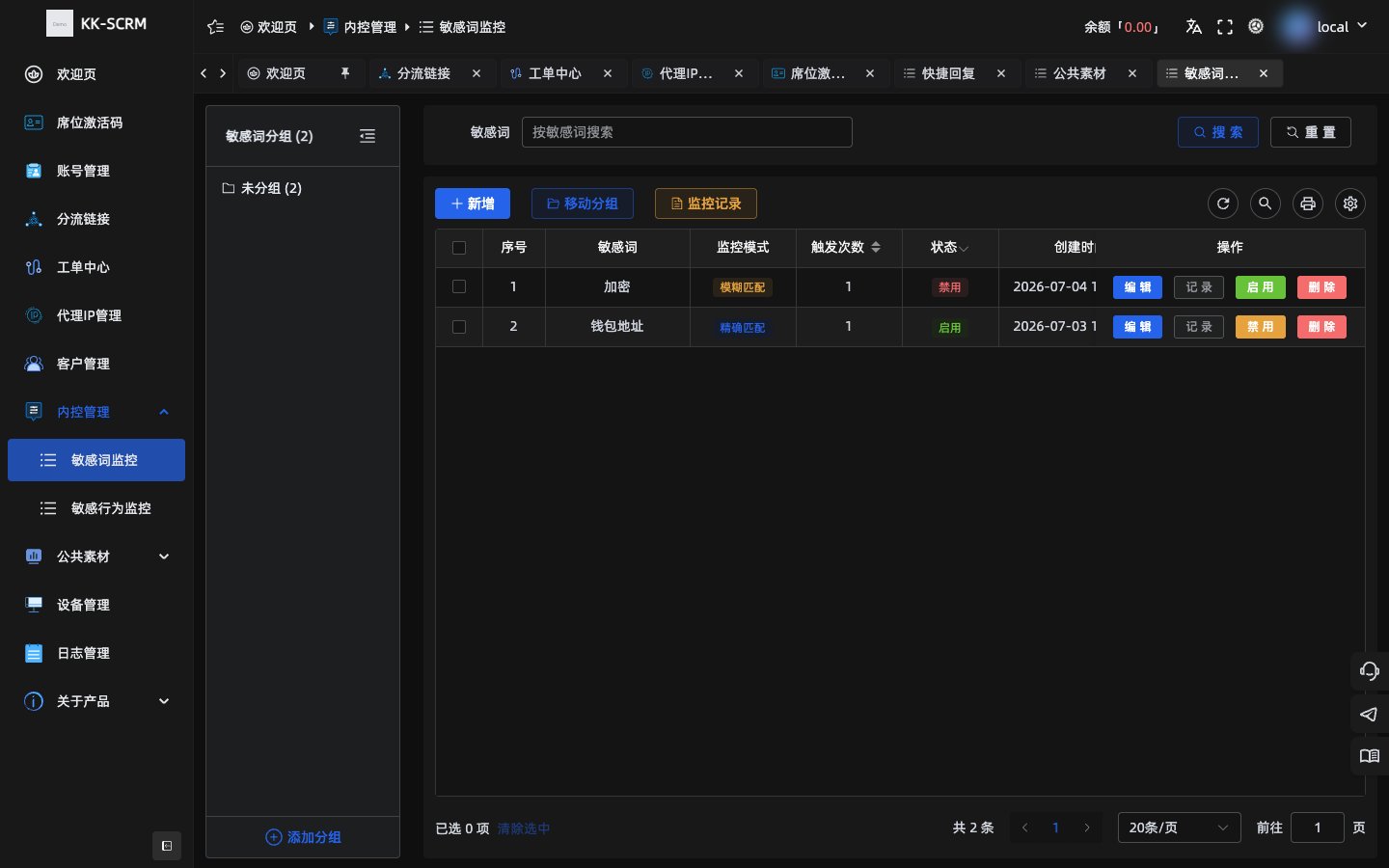Expand the 公共素材 sidebar menu
The width and height of the screenshot is (1389, 868).
point(96,556)
